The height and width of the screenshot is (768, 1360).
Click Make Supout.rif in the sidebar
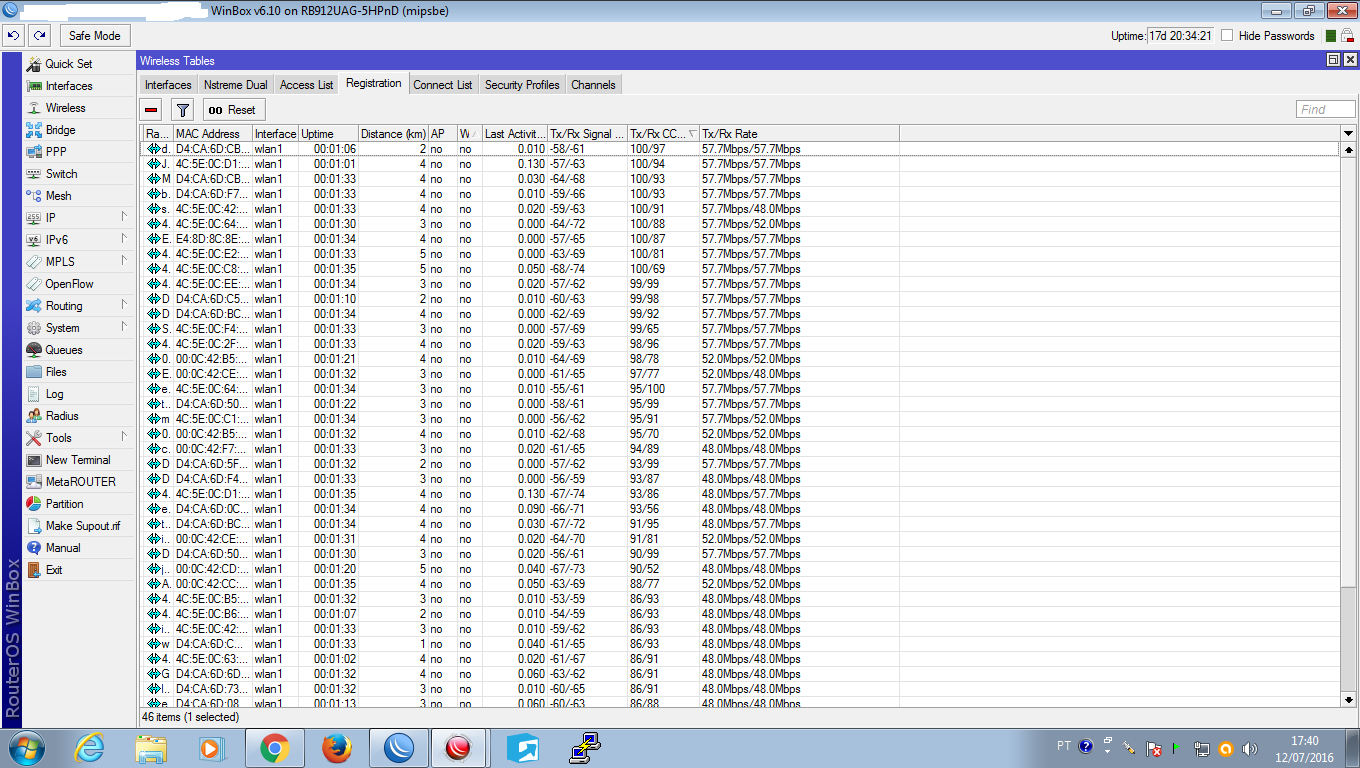point(82,526)
